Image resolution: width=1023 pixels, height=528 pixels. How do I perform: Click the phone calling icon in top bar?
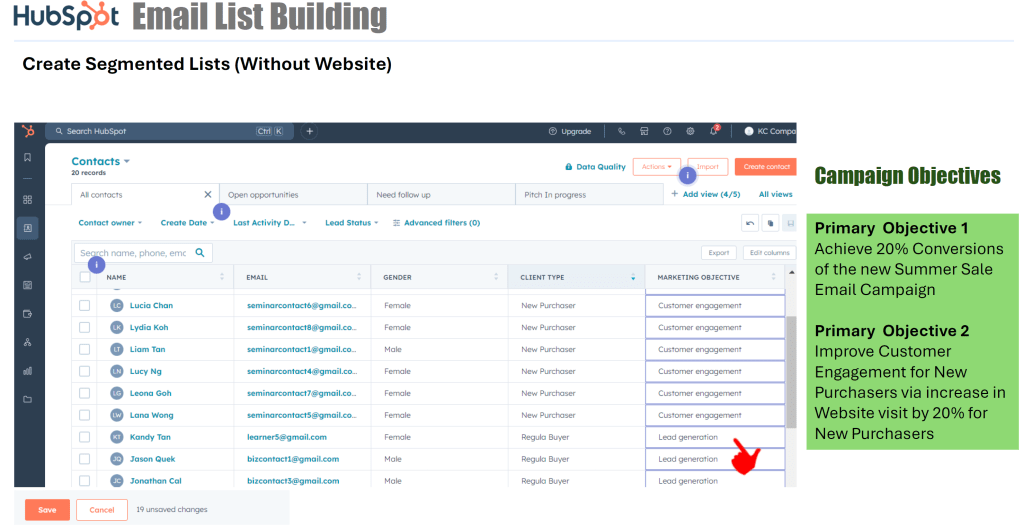click(621, 131)
